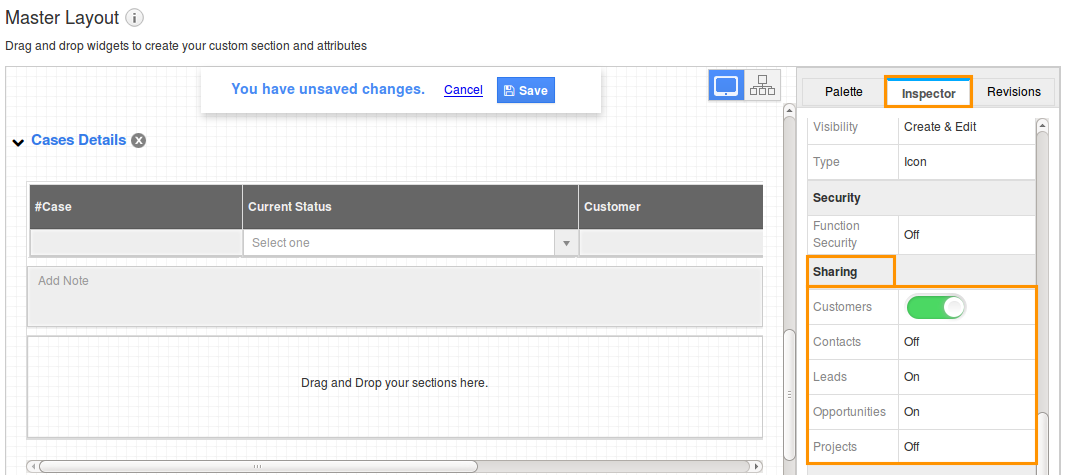Toggle Contacts sharing Off value
Viewport: 1065px width, 475px height.
911,342
